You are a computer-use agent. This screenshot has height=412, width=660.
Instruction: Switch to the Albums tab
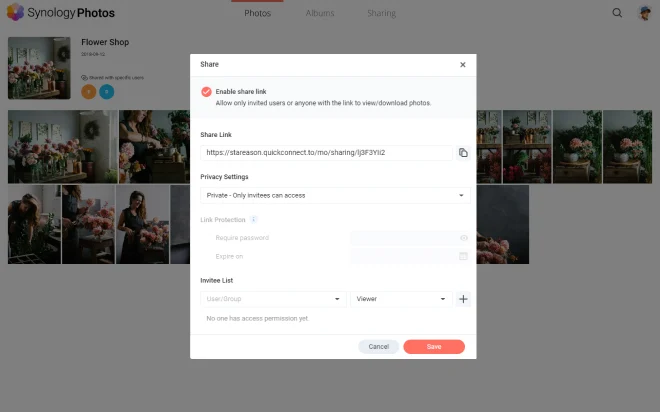(320, 14)
